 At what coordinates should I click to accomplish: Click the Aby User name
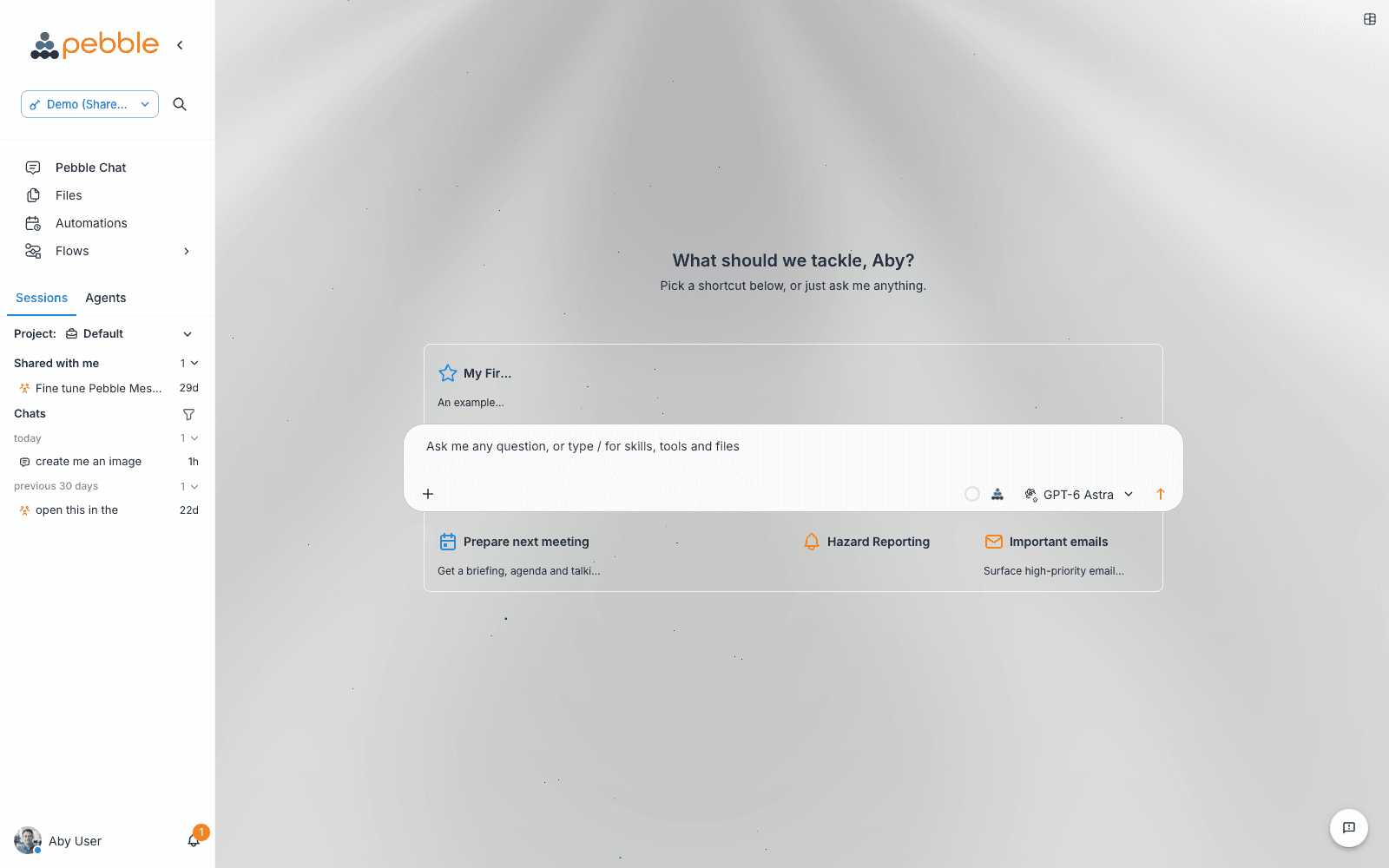pos(75,841)
